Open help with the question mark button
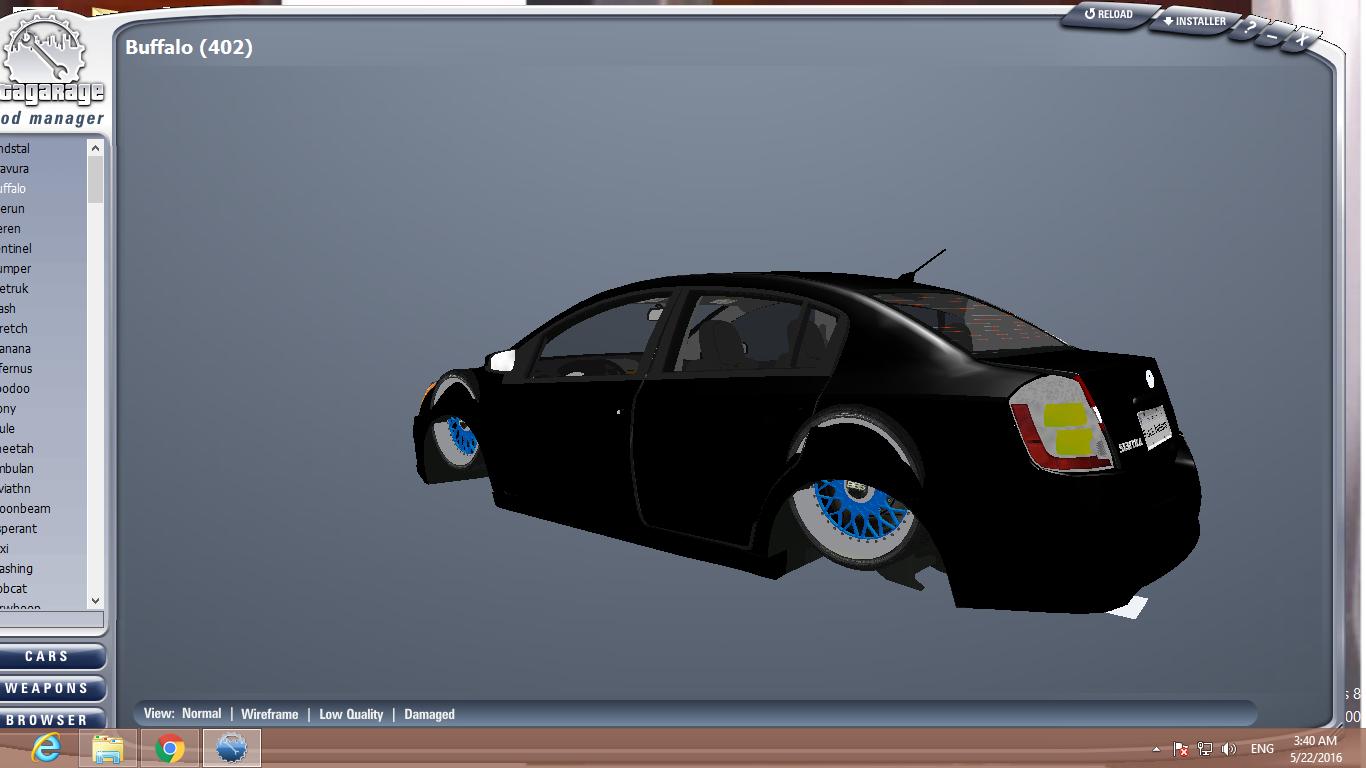Screen dimensions: 1366x768 1250,29
